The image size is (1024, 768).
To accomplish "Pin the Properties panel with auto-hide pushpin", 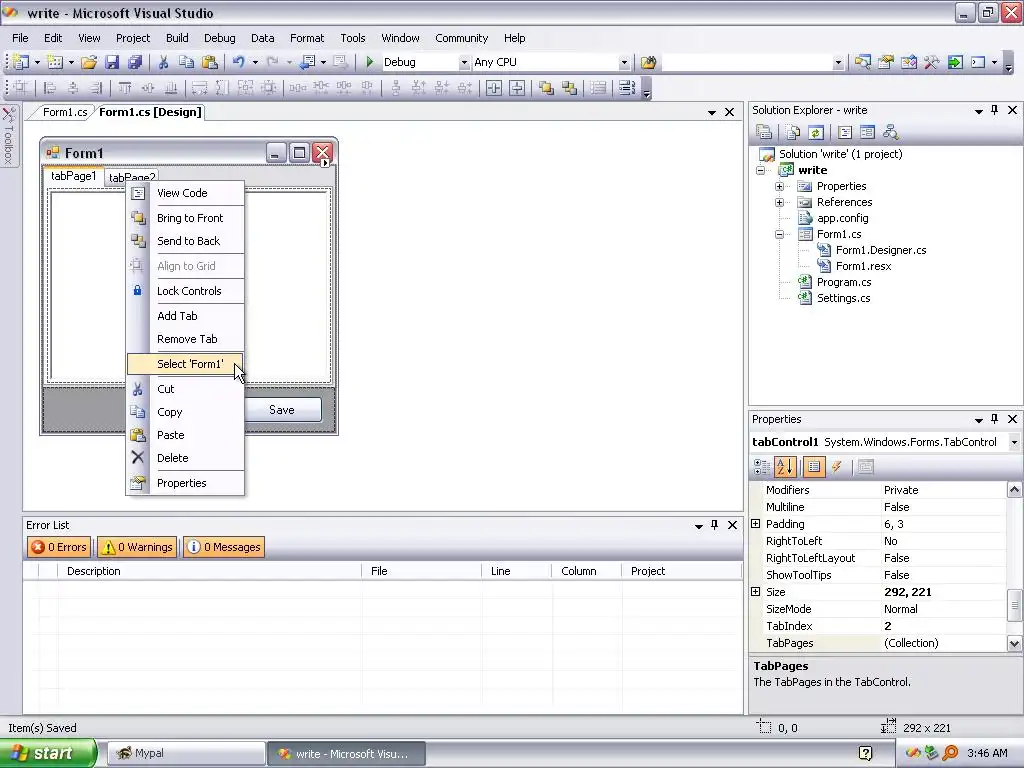I will point(995,419).
